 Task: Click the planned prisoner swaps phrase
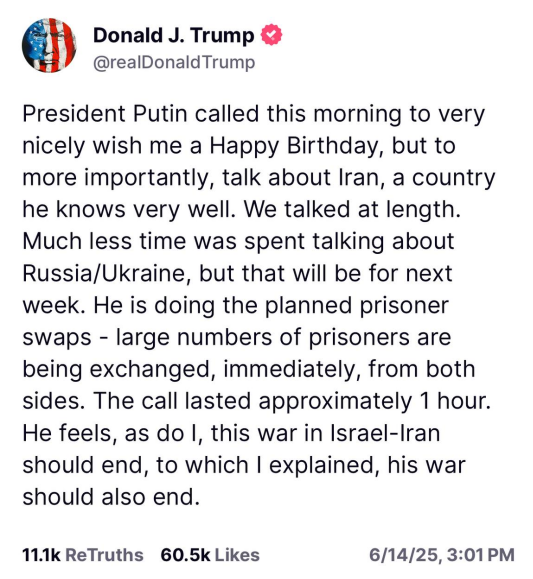(236, 321)
